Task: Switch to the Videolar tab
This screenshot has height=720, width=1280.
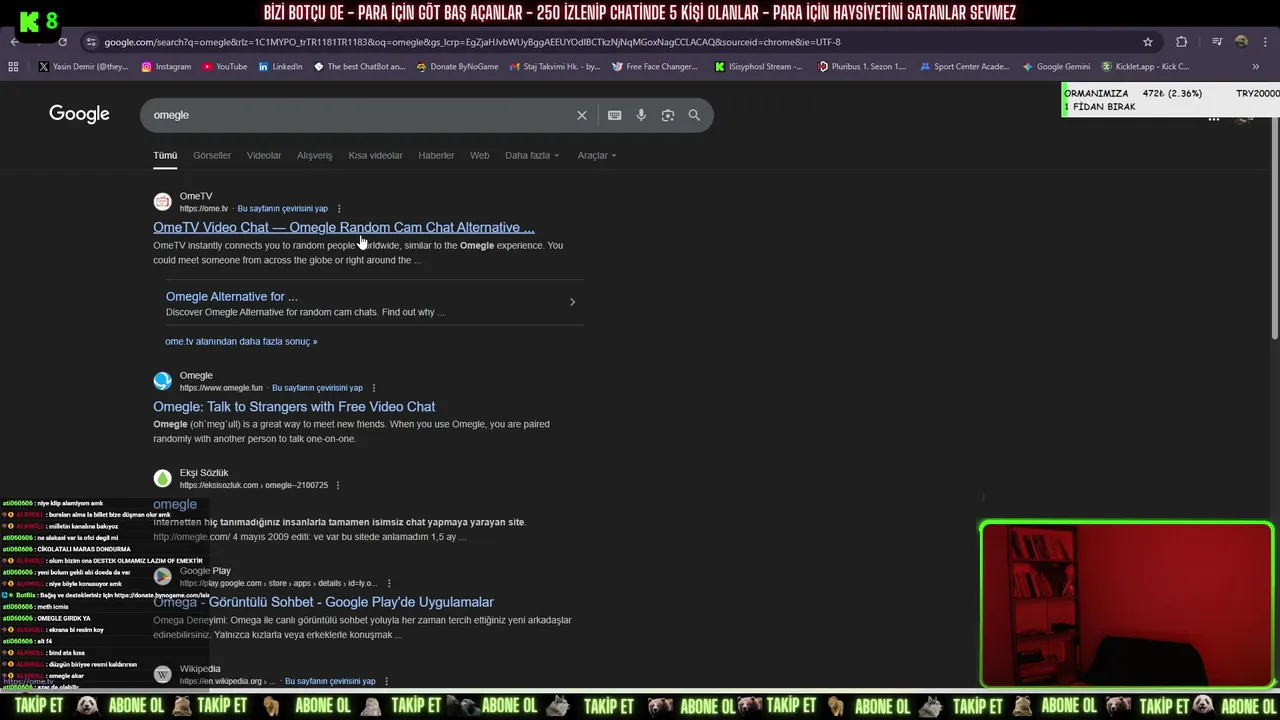Action: click(264, 155)
